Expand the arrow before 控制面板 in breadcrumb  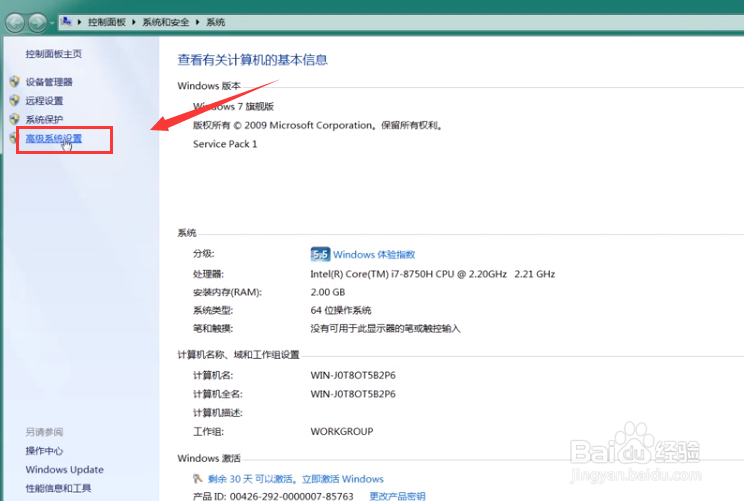tap(79, 22)
